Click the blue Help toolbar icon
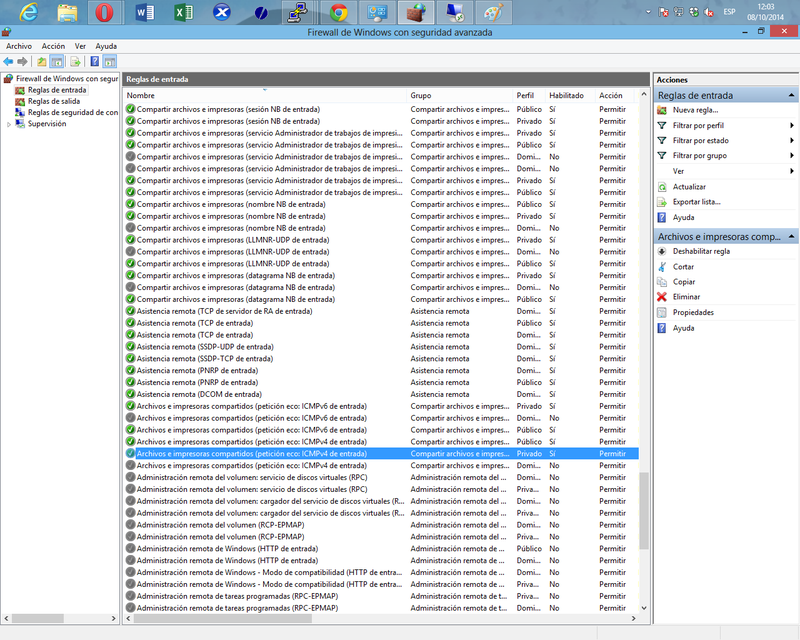The image size is (800, 640). (94, 61)
